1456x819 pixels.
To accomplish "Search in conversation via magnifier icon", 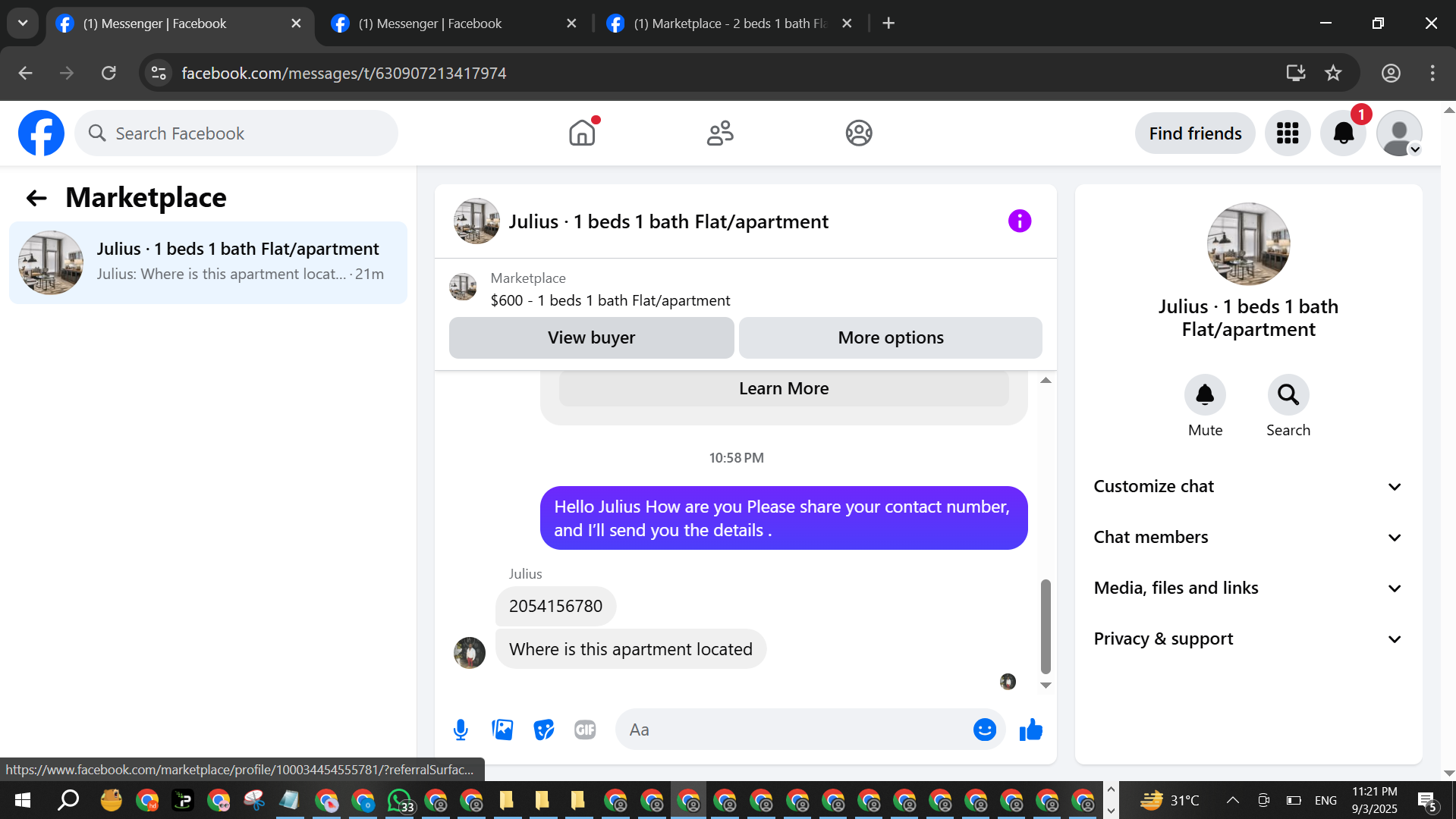I will 1288,394.
